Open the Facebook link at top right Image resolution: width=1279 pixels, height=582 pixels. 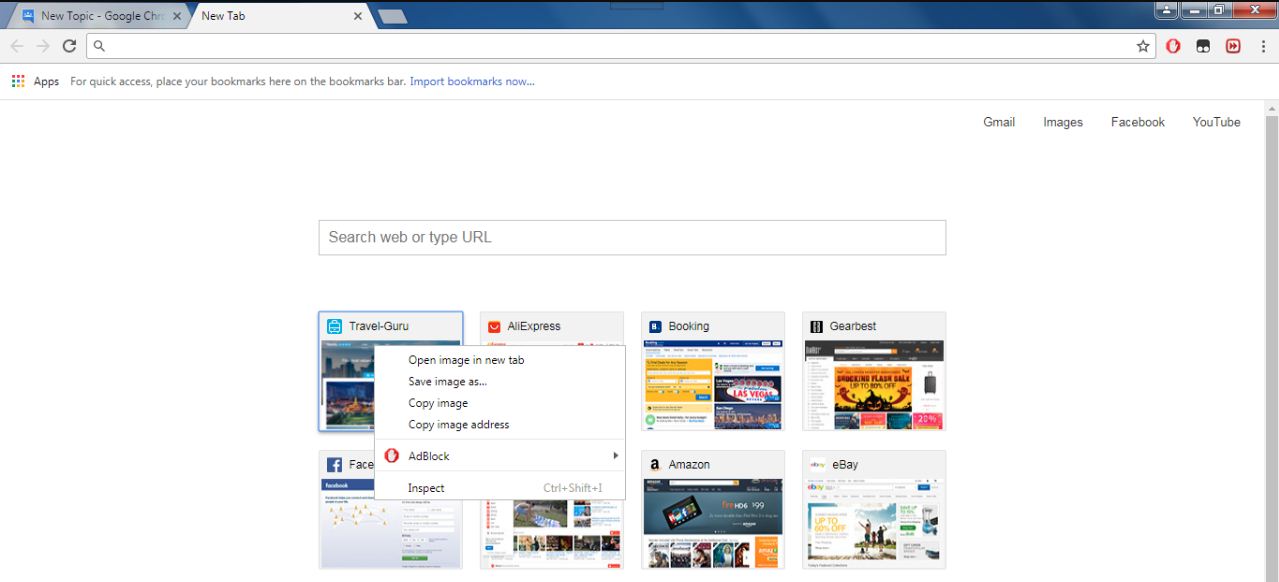pyautogui.click(x=1138, y=122)
